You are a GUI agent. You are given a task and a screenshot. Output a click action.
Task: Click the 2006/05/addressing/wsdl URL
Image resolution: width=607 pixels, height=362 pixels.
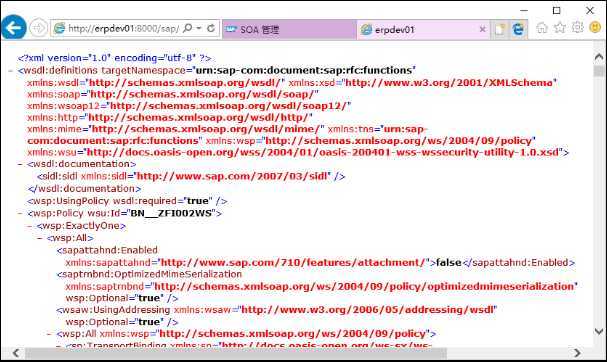[x=367, y=310]
